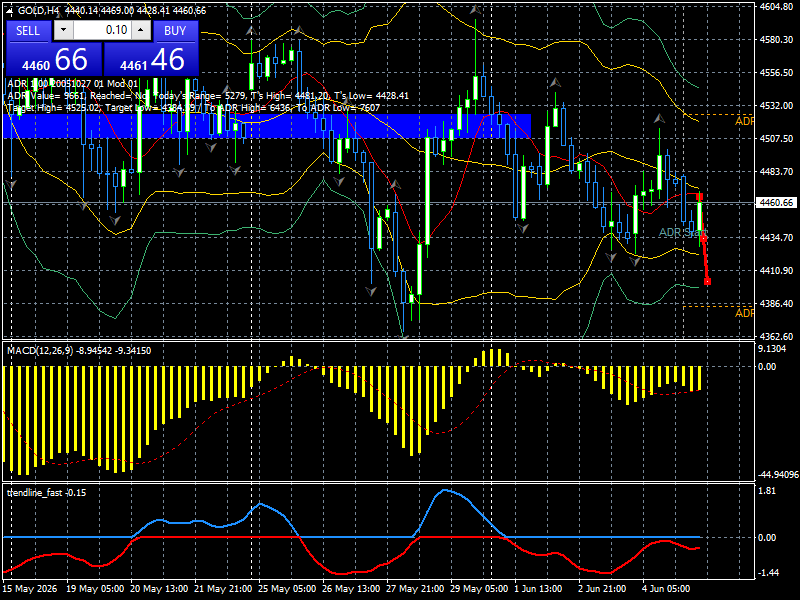Click the 4532.00 price scale value
Viewport: 800px width, 600px height.
(776, 106)
